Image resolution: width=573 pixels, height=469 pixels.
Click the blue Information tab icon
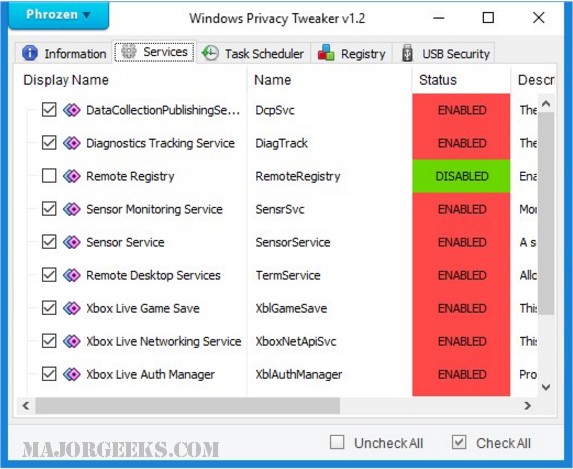(30, 53)
